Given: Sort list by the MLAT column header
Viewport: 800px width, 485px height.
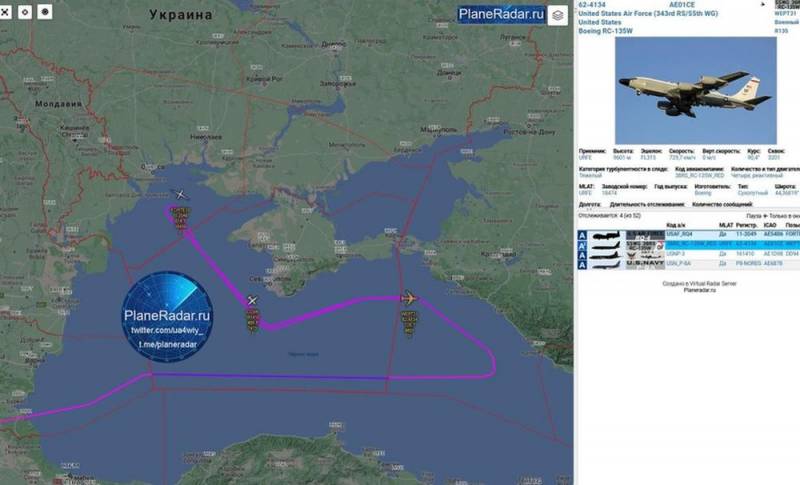Looking at the screenshot, I should point(726,225).
